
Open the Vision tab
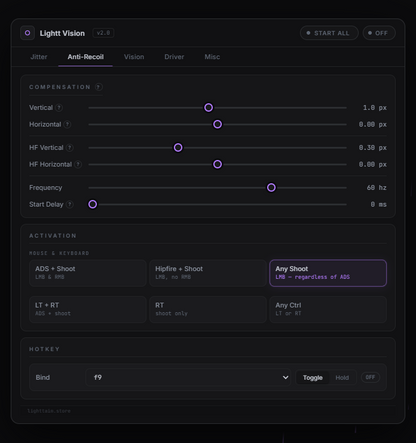134,57
